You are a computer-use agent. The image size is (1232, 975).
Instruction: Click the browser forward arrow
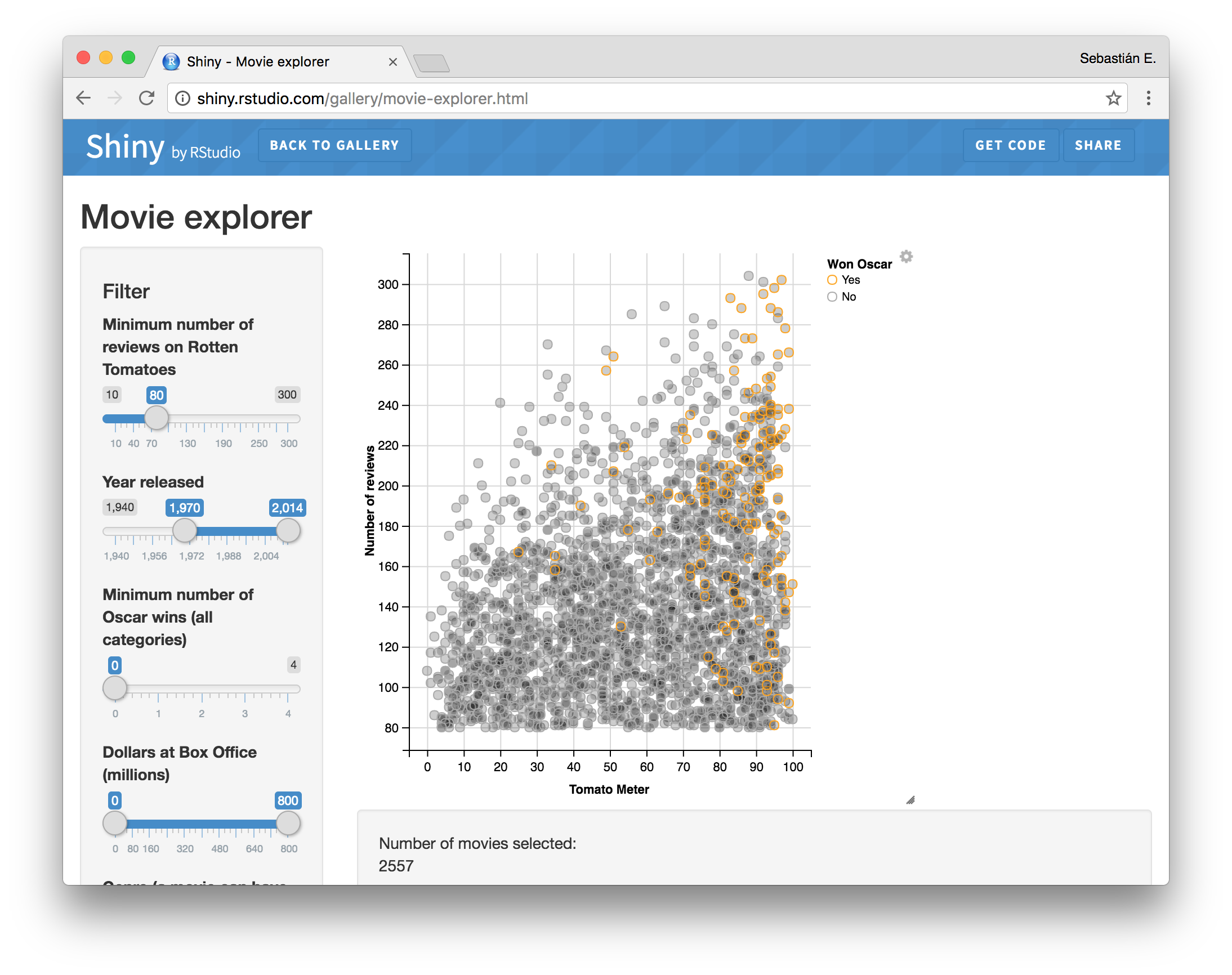pyautogui.click(x=115, y=98)
